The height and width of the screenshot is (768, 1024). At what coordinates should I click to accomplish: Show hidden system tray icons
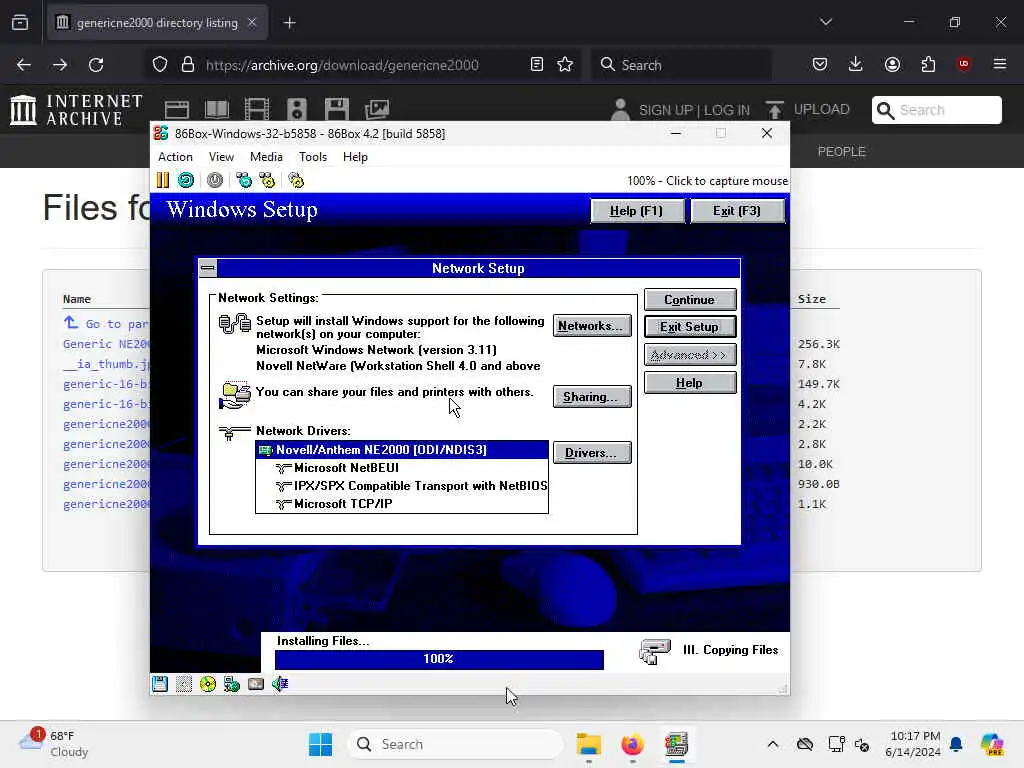pyautogui.click(x=773, y=744)
